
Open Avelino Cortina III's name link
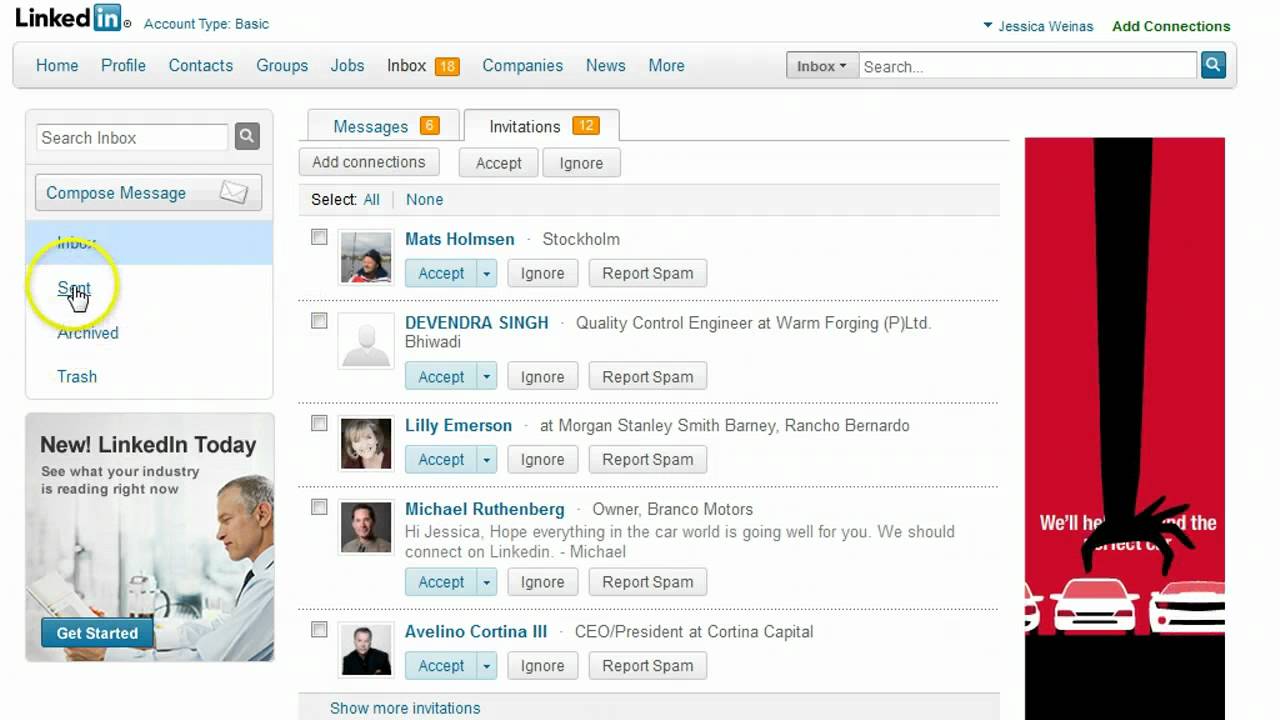pos(476,631)
